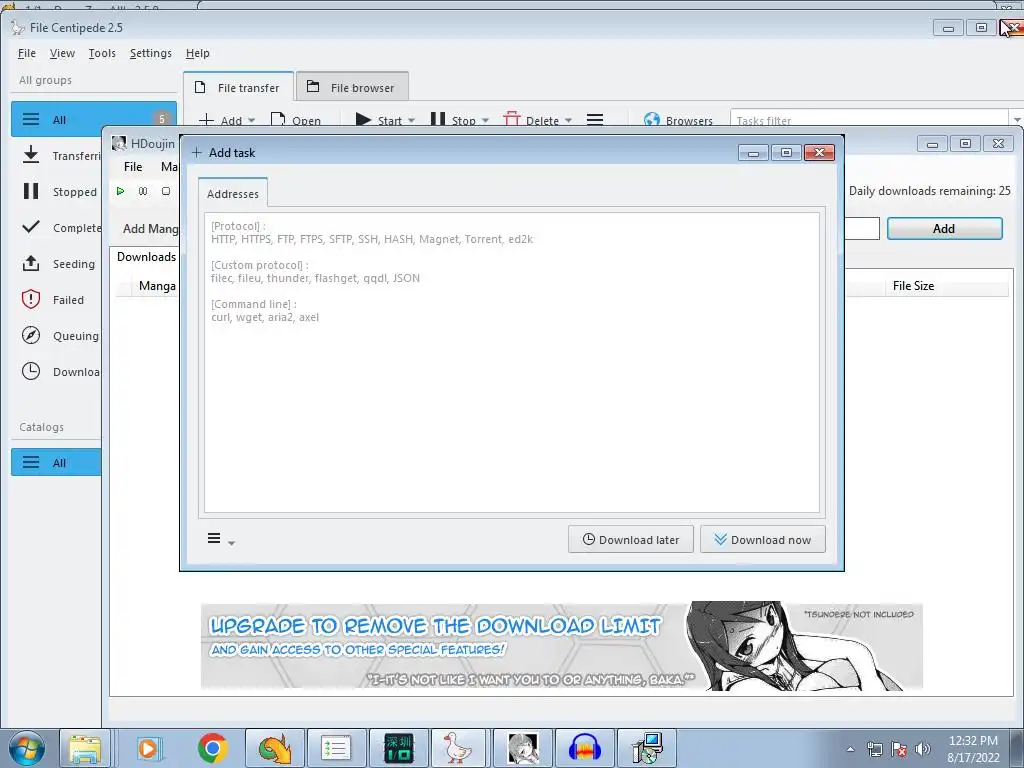This screenshot has height=768, width=1024.
Task: Click the Add button in HDoujin window
Action: tap(944, 229)
